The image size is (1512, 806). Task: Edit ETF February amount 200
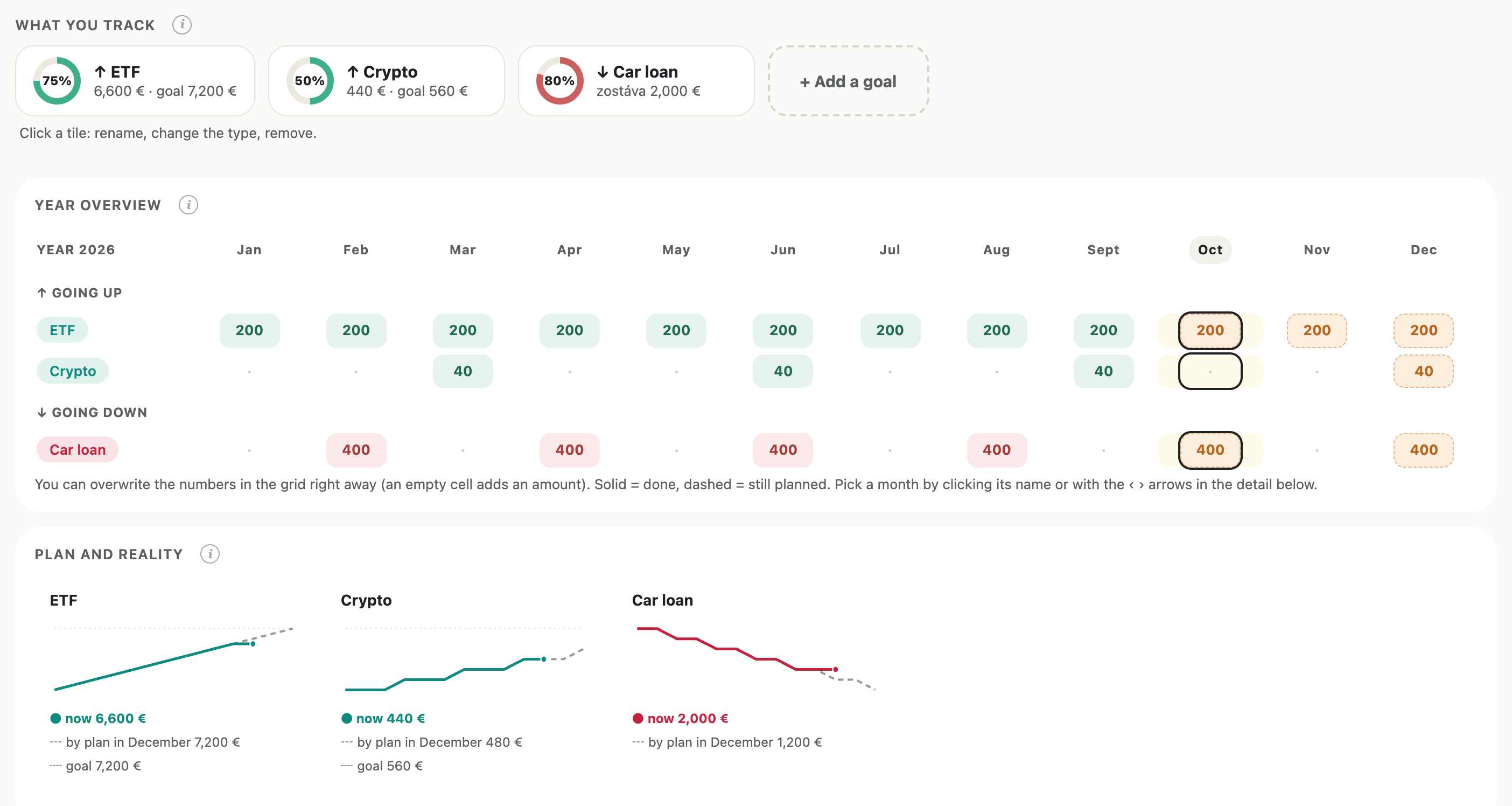[356, 331]
